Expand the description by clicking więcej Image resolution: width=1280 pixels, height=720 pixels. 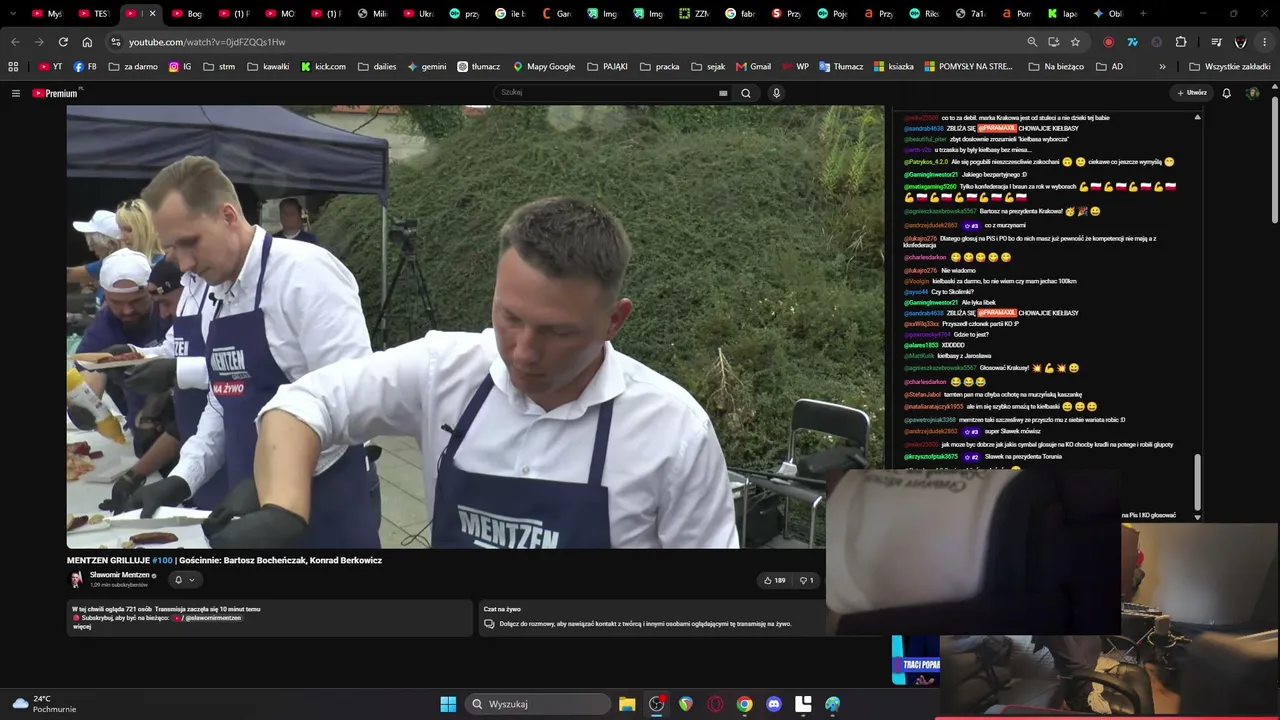82,627
